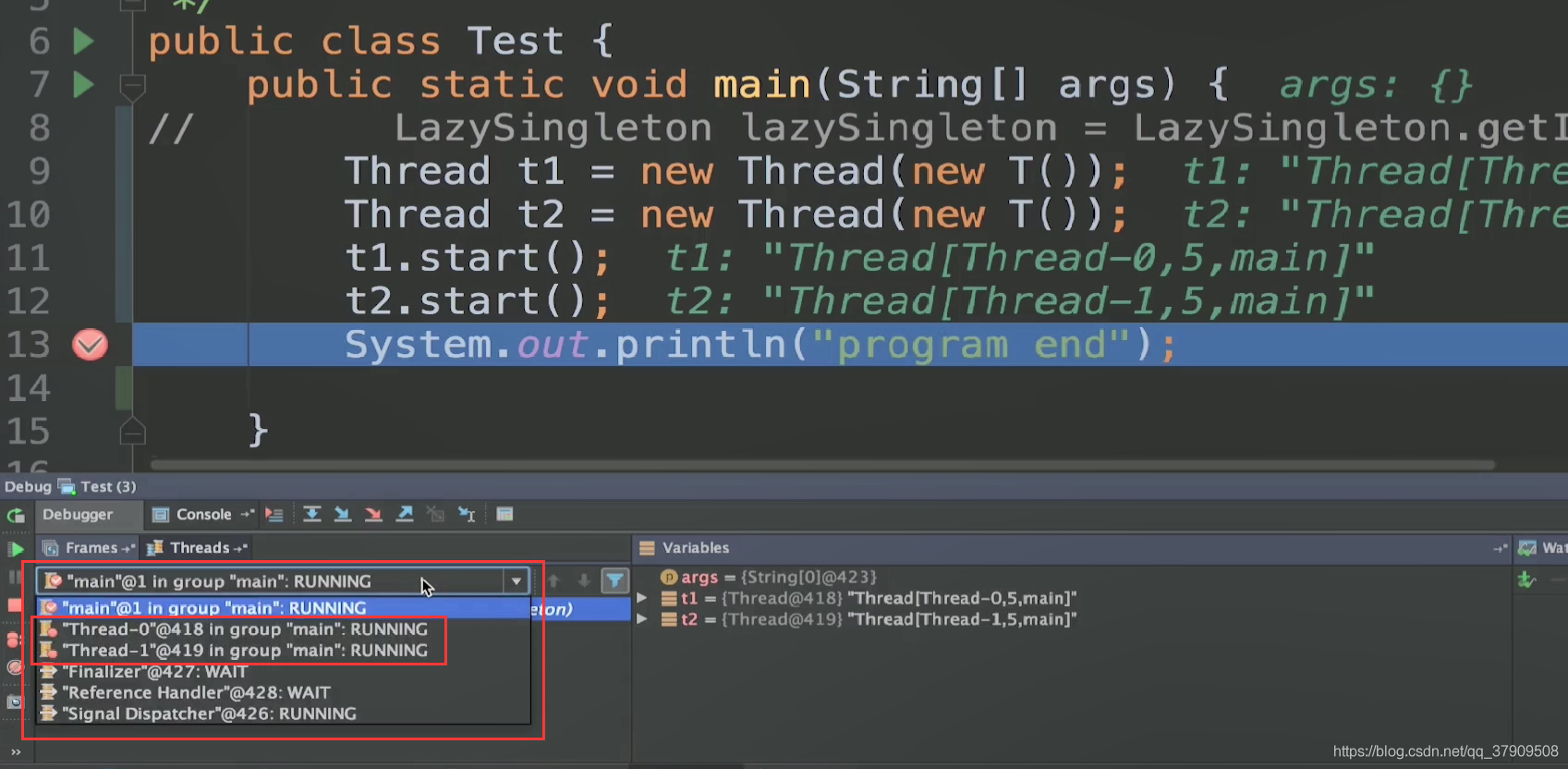Open the Test (3) debug session tab

point(98,486)
